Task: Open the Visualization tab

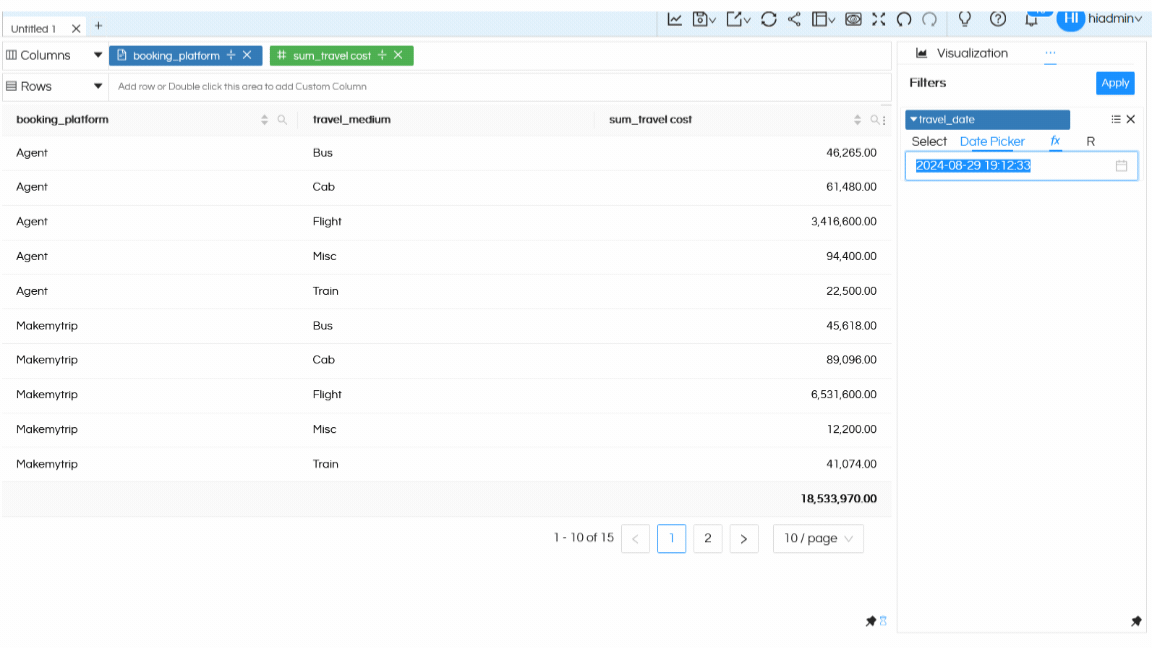Action: tap(962, 53)
